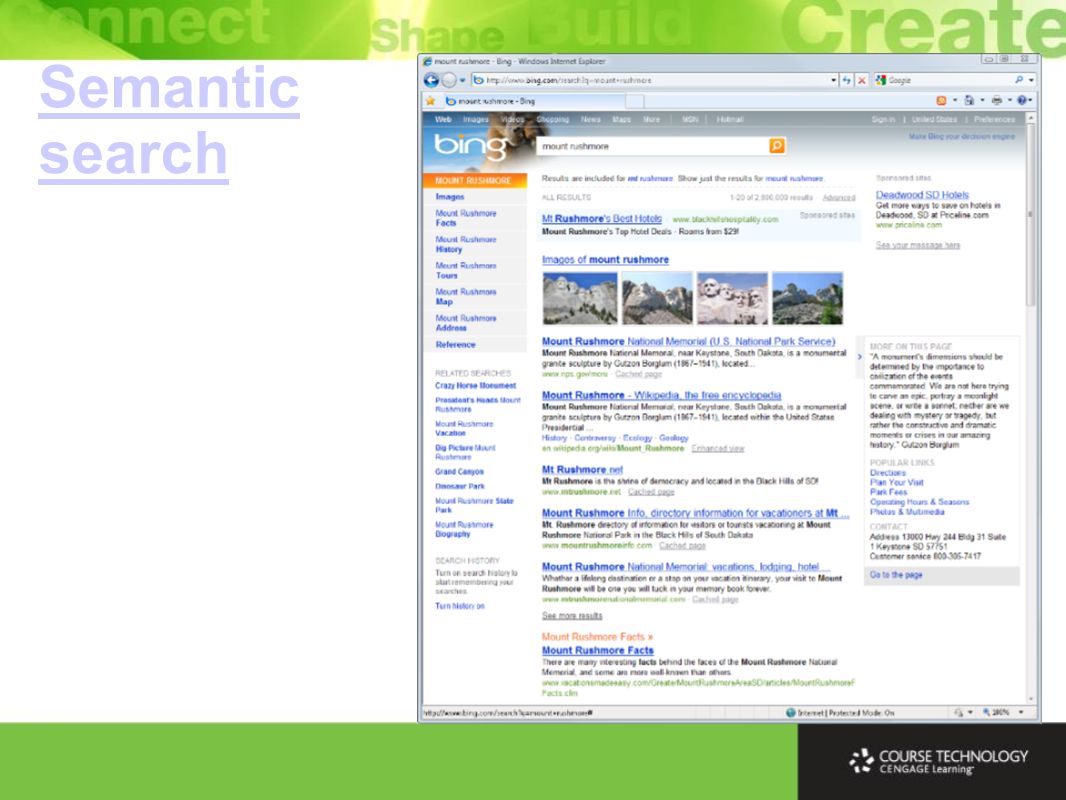Click See more results link
Screen dimensions: 1066x800
click(x=572, y=616)
